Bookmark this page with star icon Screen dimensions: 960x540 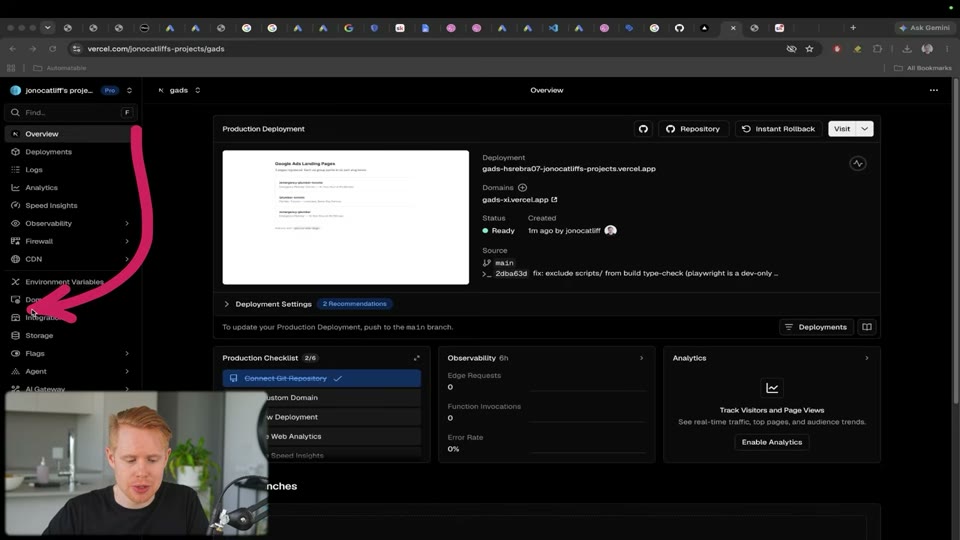point(809,48)
